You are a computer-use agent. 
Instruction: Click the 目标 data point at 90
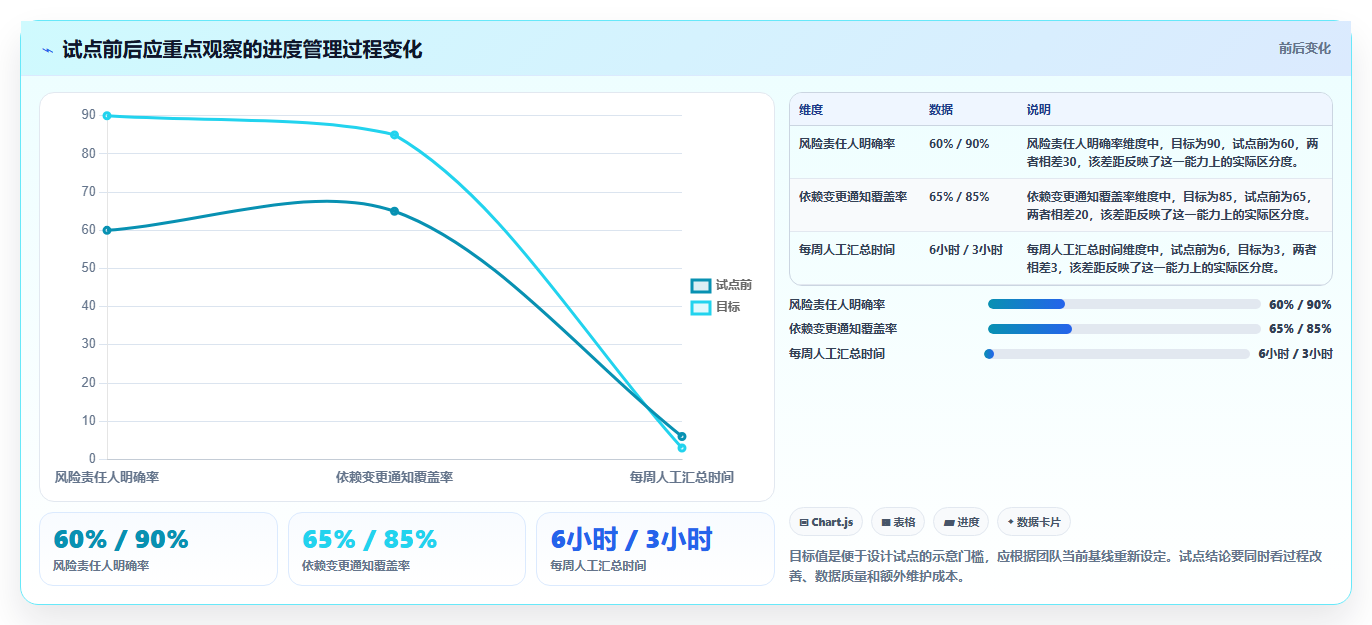107,116
